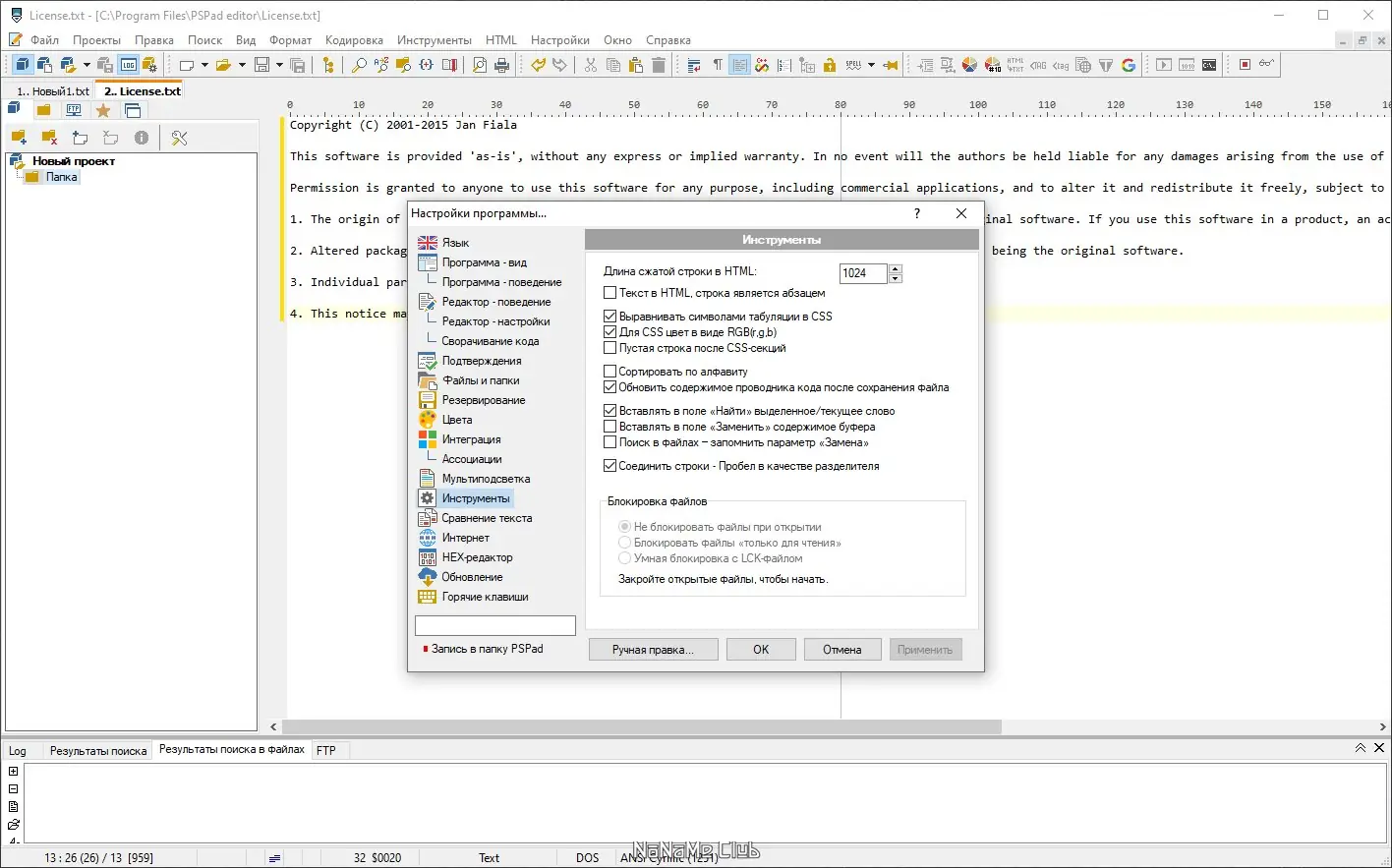Open the Кодировка menu
The image size is (1392, 868).
[354, 40]
